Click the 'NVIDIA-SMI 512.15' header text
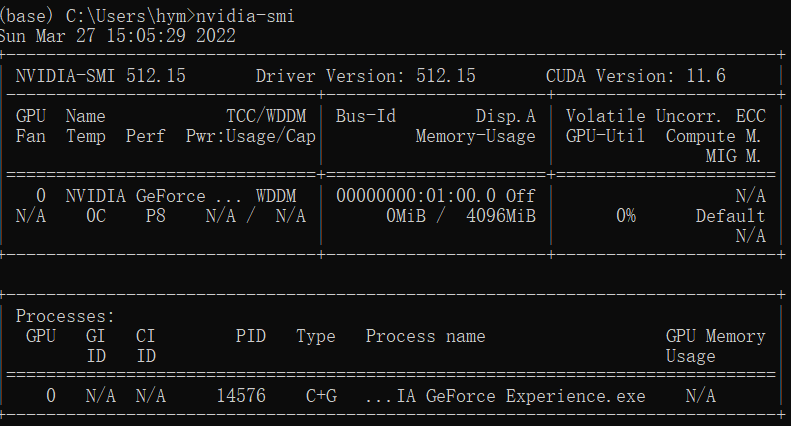 pos(100,76)
